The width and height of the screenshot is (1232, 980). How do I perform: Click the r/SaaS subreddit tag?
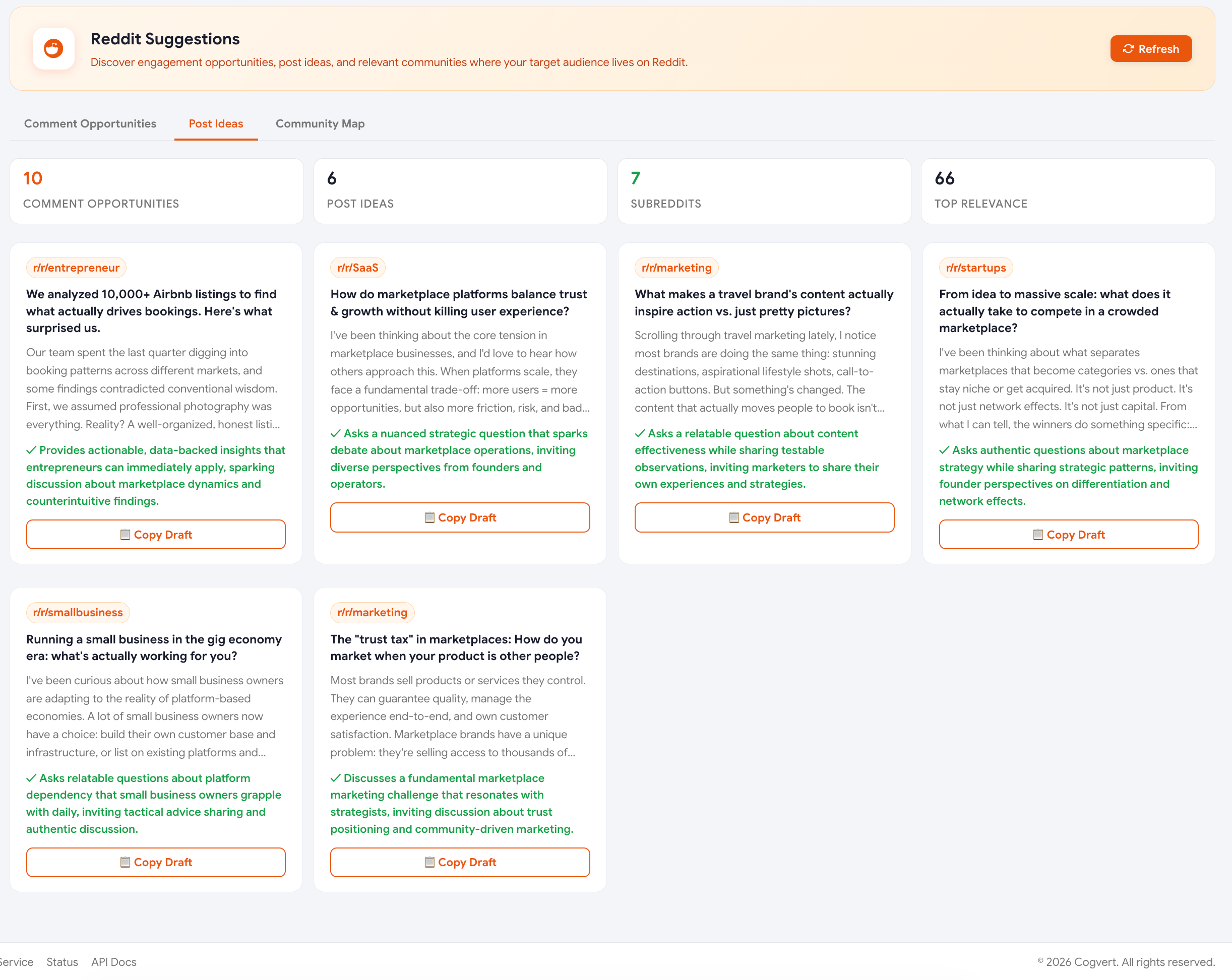[358, 267]
